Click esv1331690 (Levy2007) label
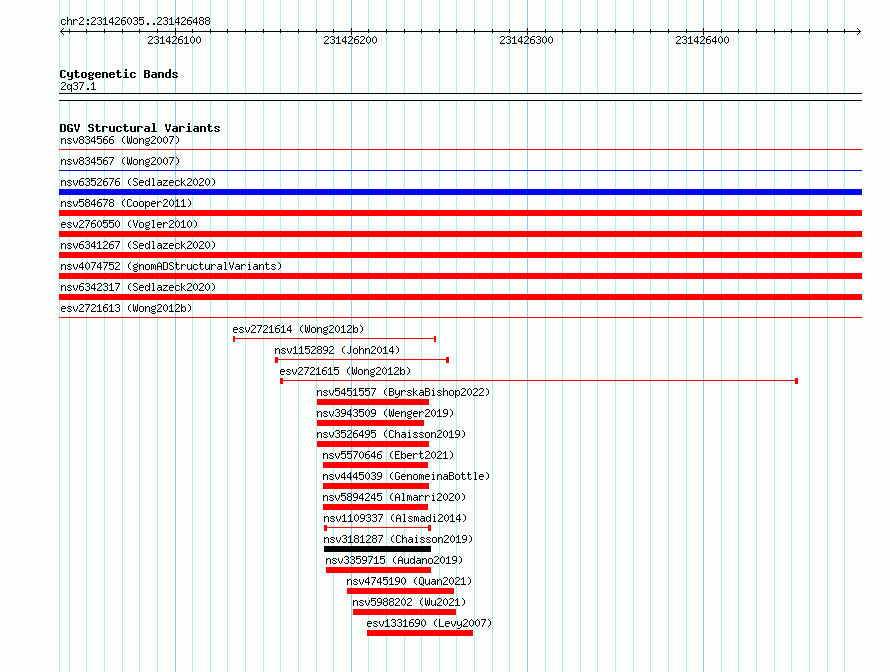The image size is (890, 672). pyautogui.click(x=429, y=623)
